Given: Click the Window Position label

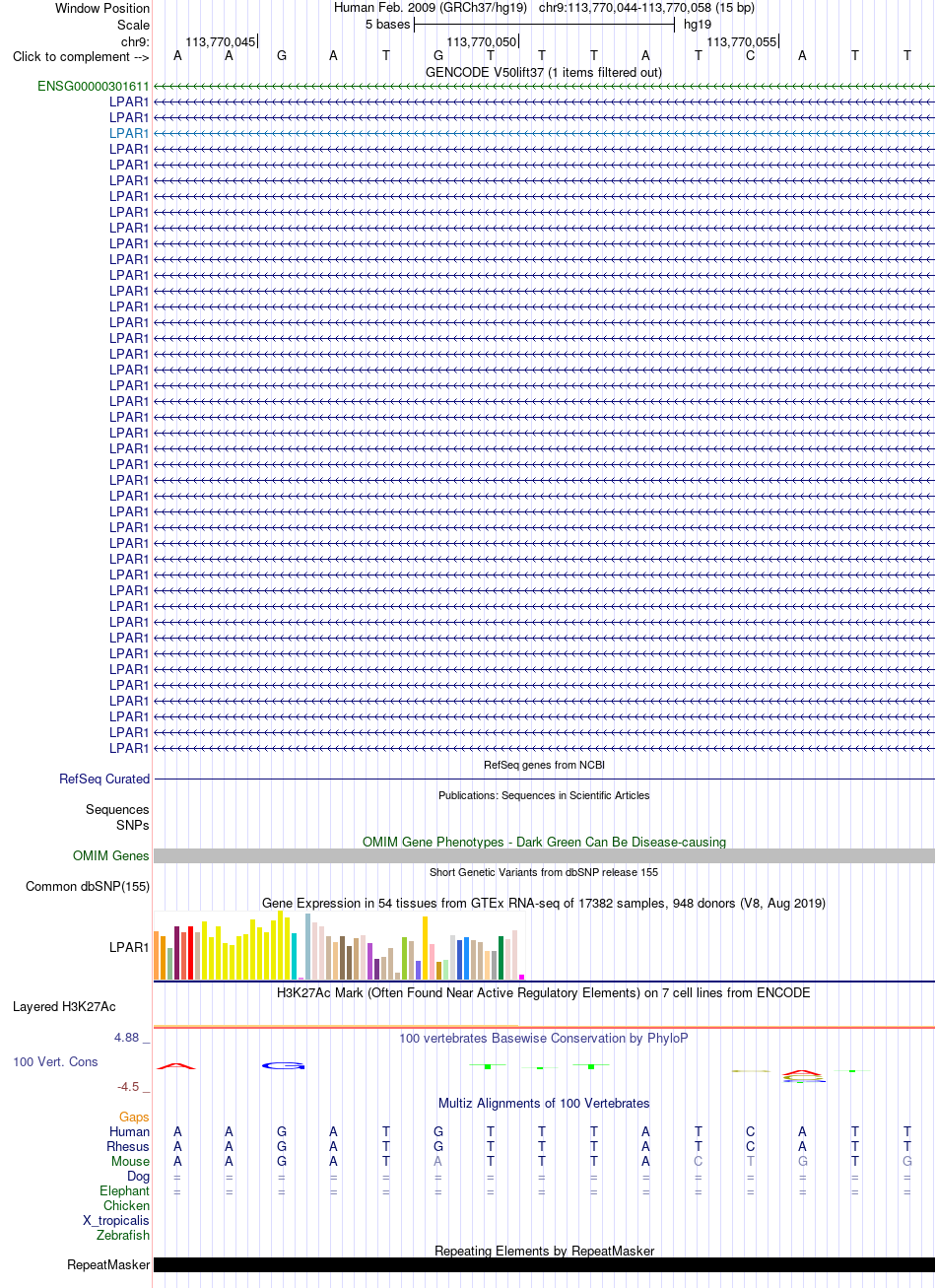Looking at the screenshot, I should tap(102, 9).
